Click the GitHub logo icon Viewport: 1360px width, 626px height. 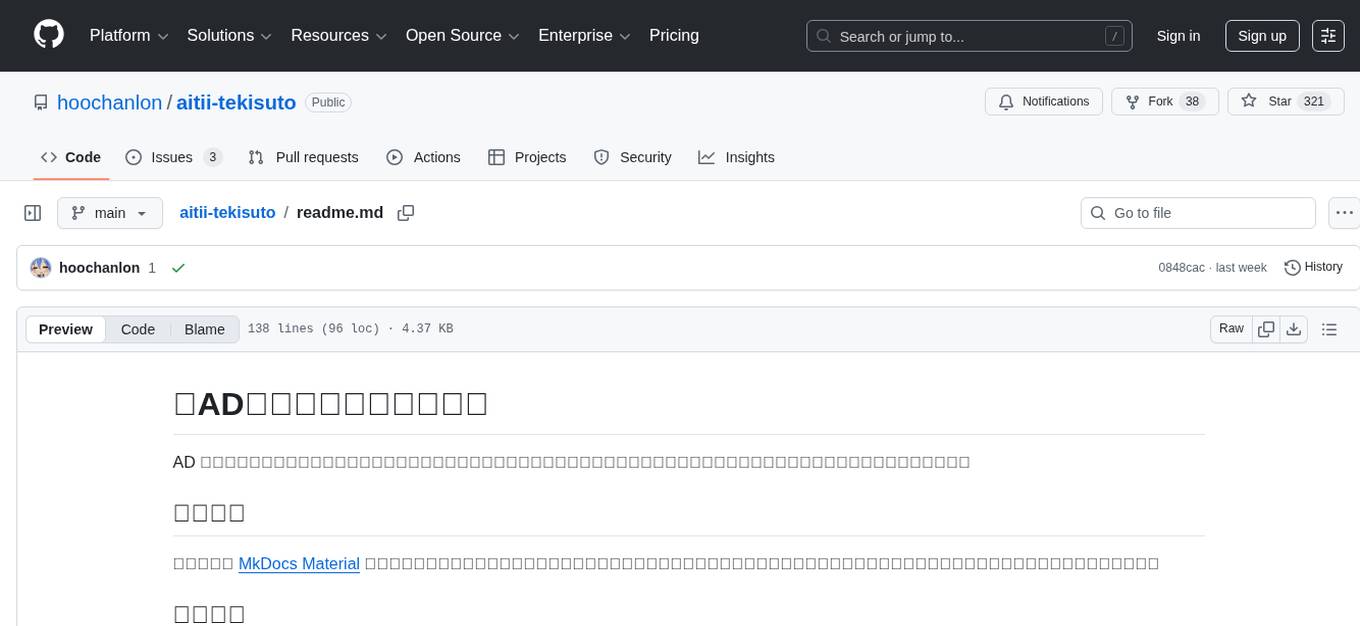click(x=49, y=35)
